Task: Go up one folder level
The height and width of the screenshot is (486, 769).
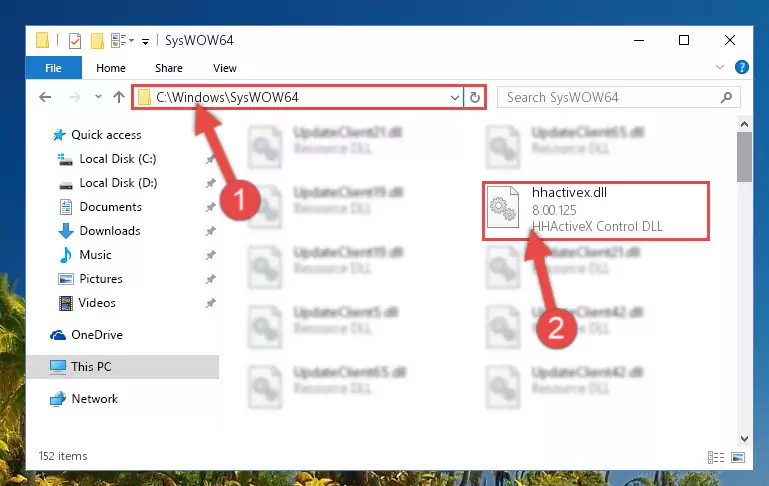Action: (119, 97)
